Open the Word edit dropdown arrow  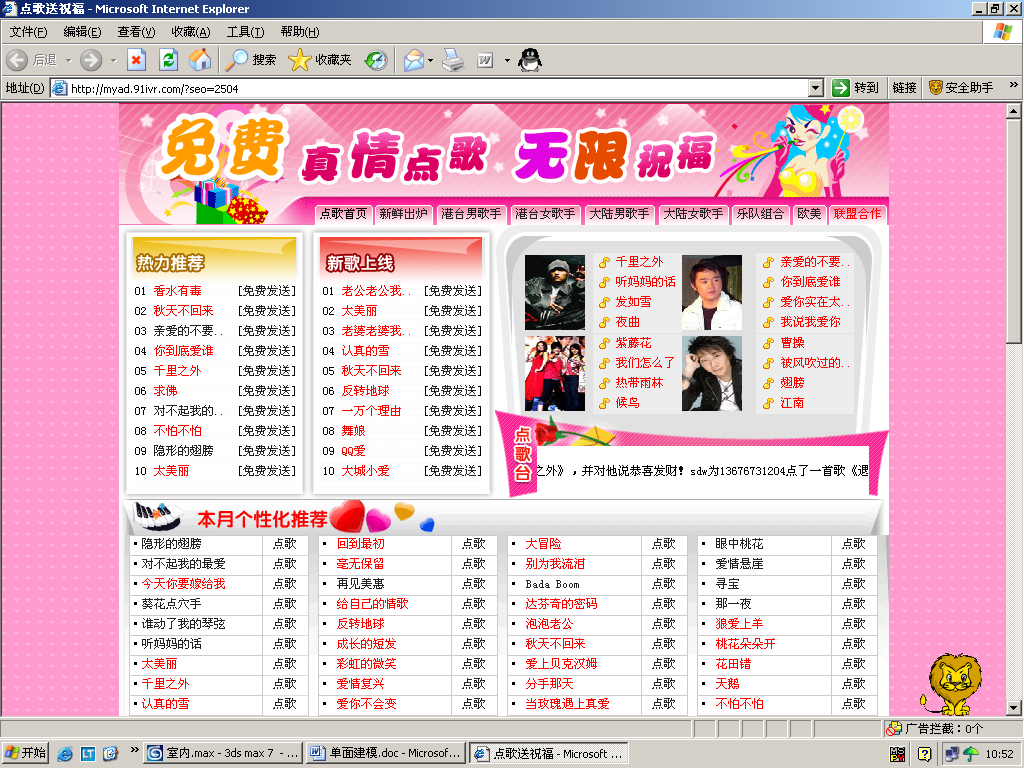(507, 60)
